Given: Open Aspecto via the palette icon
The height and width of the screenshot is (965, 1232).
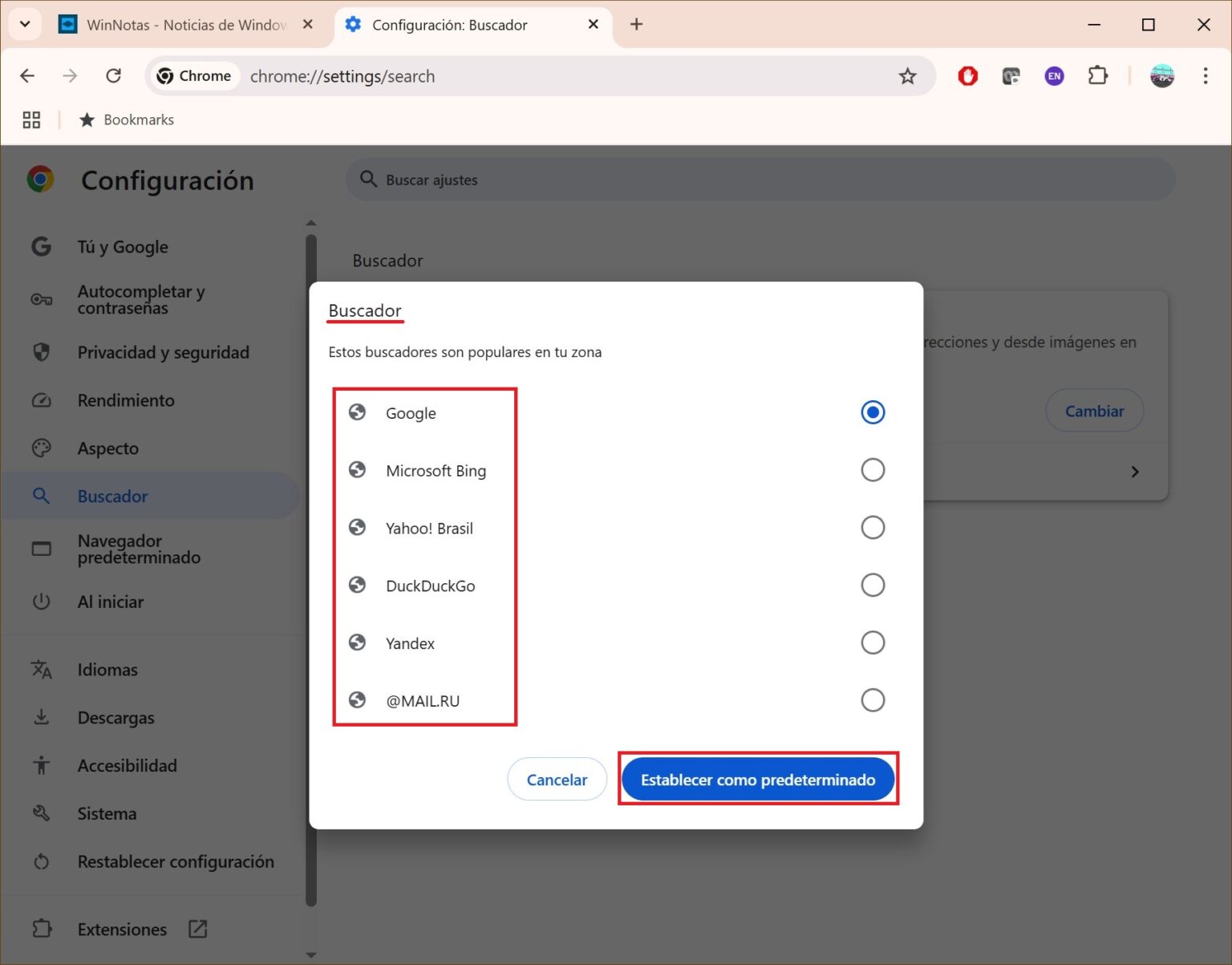Looking at the screenshot, I should 41,448.
